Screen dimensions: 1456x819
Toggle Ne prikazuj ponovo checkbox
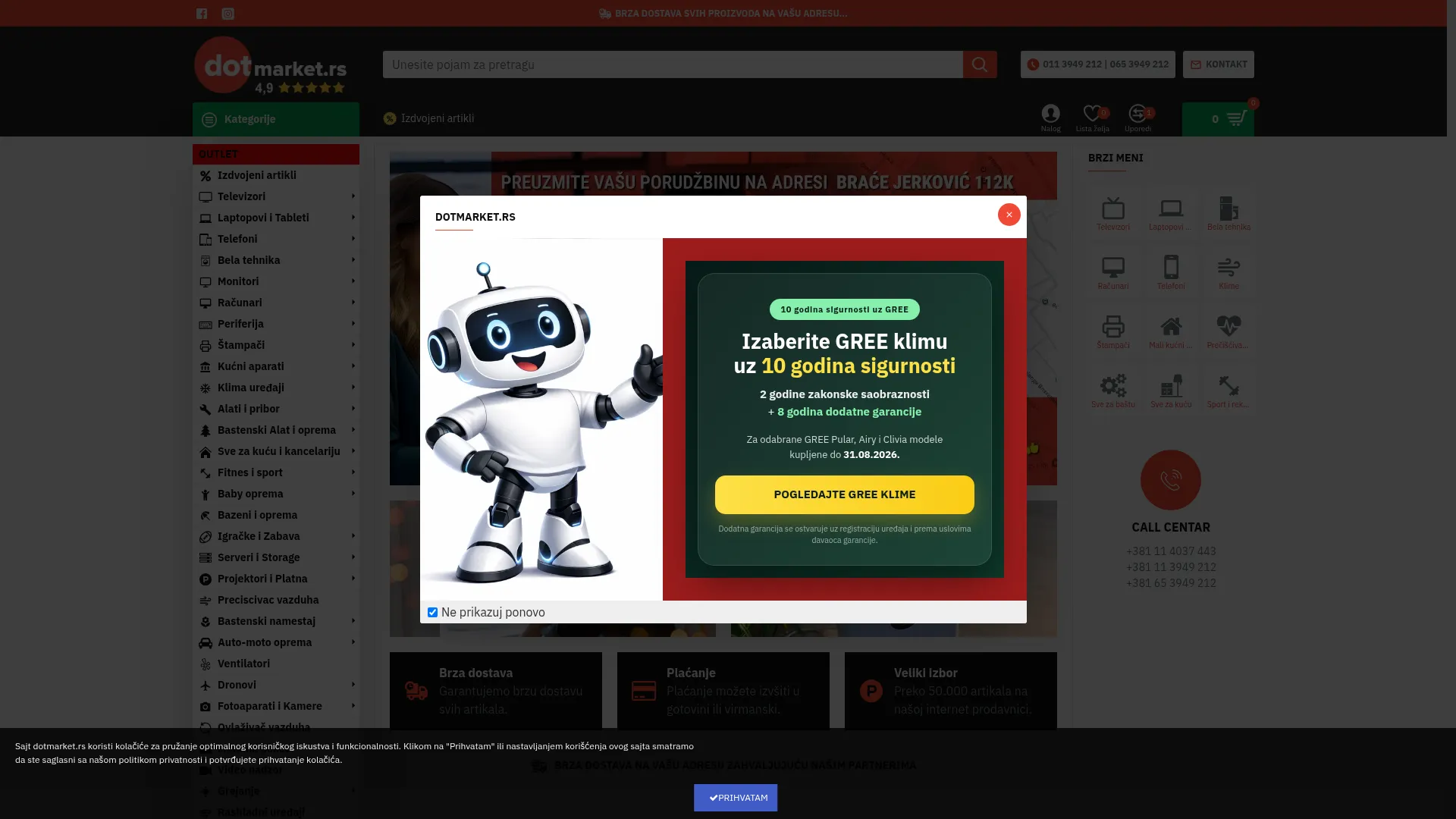click(x=432, y=612)
